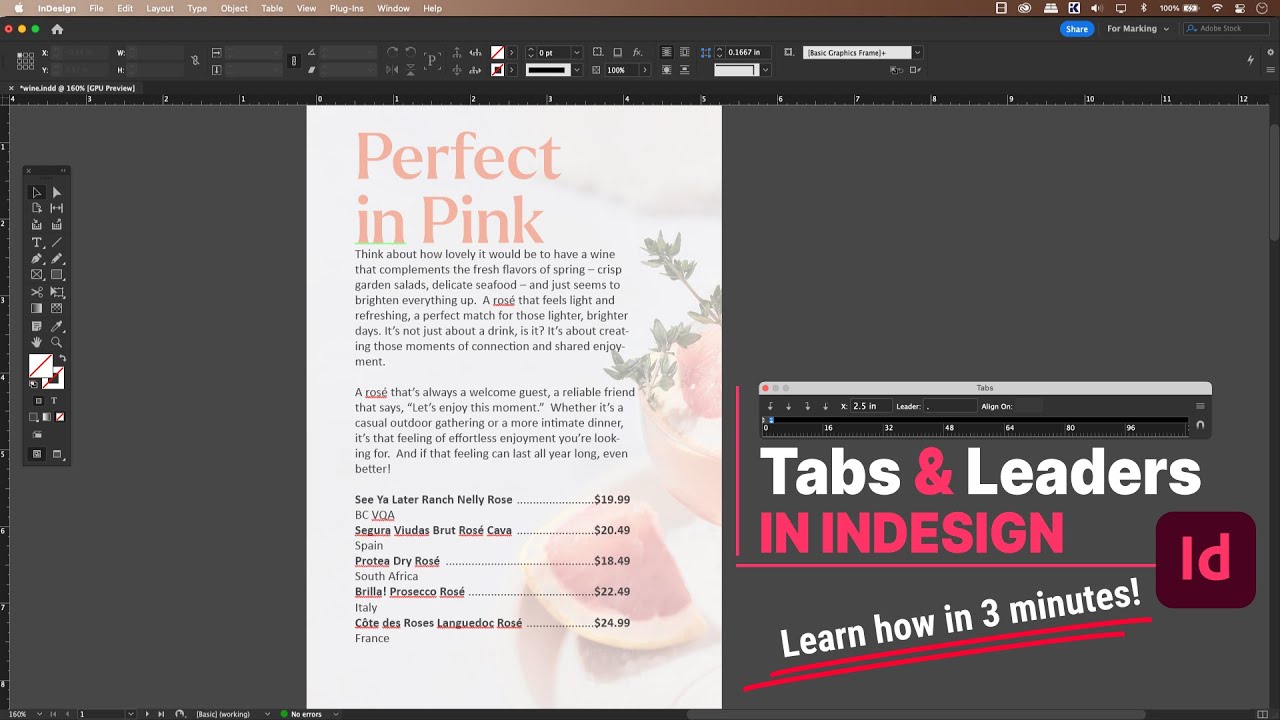This screenshot has height=720, width=1280.
Task: Select the Pen tool
Action: pyautogui.click(x=37, y=258)
